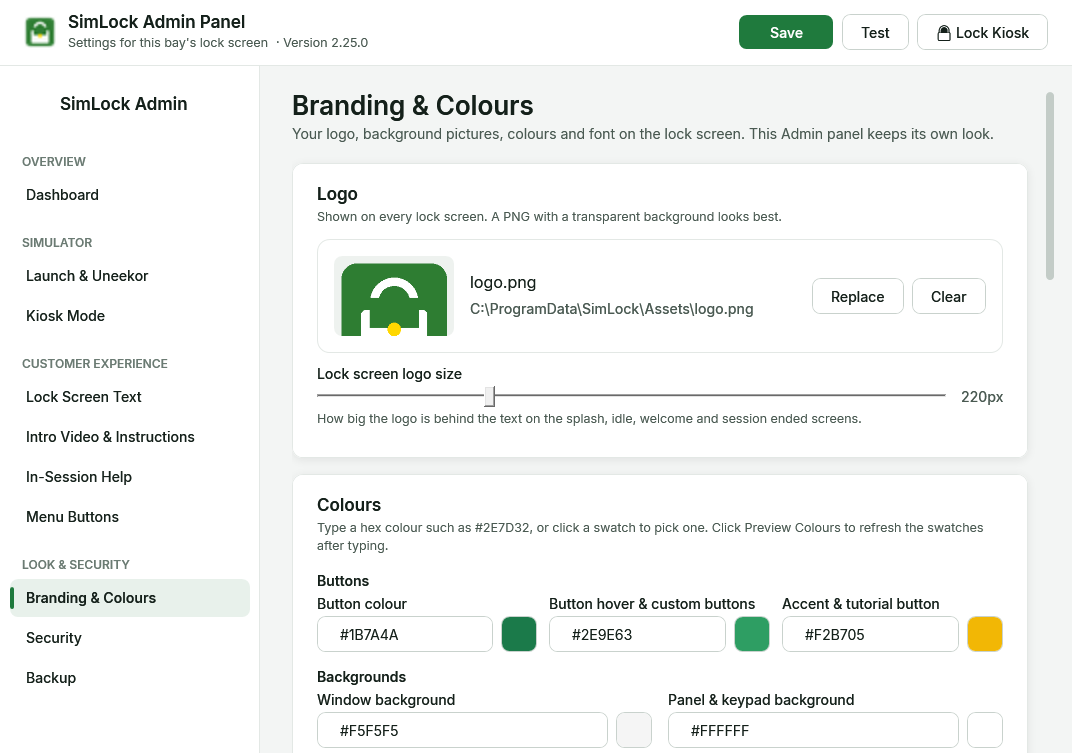Click the page vertical scrollbar

point(1049,186)
